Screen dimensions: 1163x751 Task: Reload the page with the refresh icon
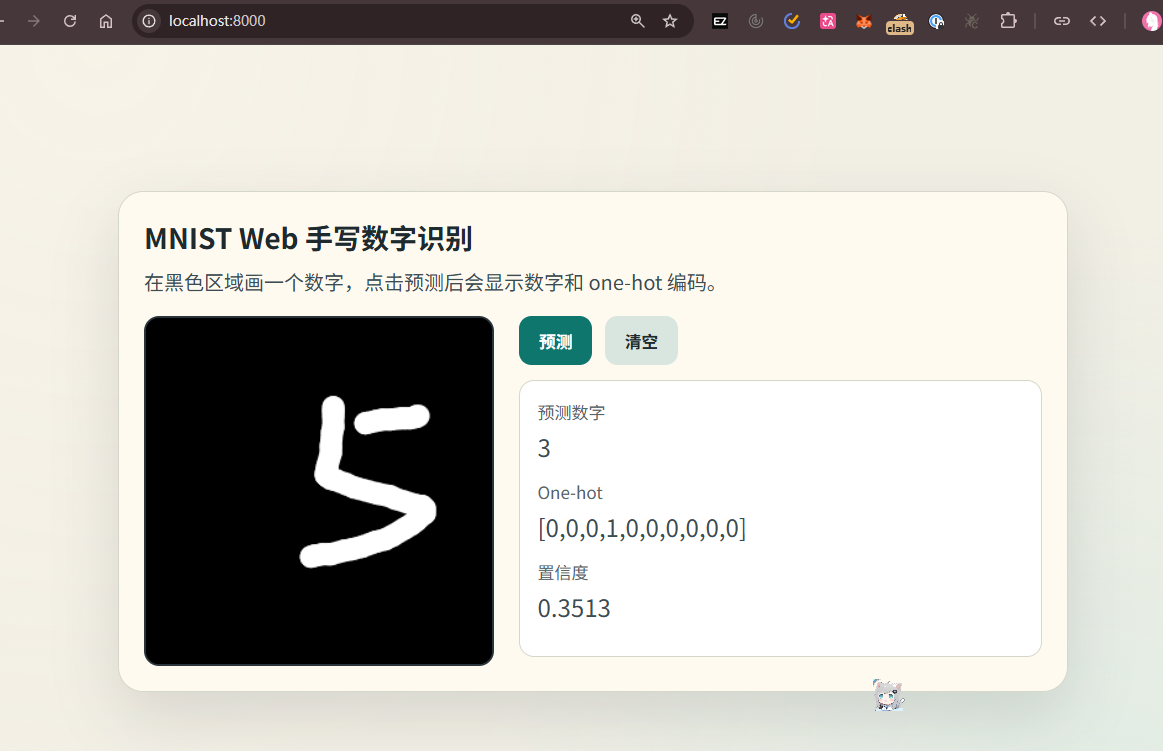[x=70, y=21]
